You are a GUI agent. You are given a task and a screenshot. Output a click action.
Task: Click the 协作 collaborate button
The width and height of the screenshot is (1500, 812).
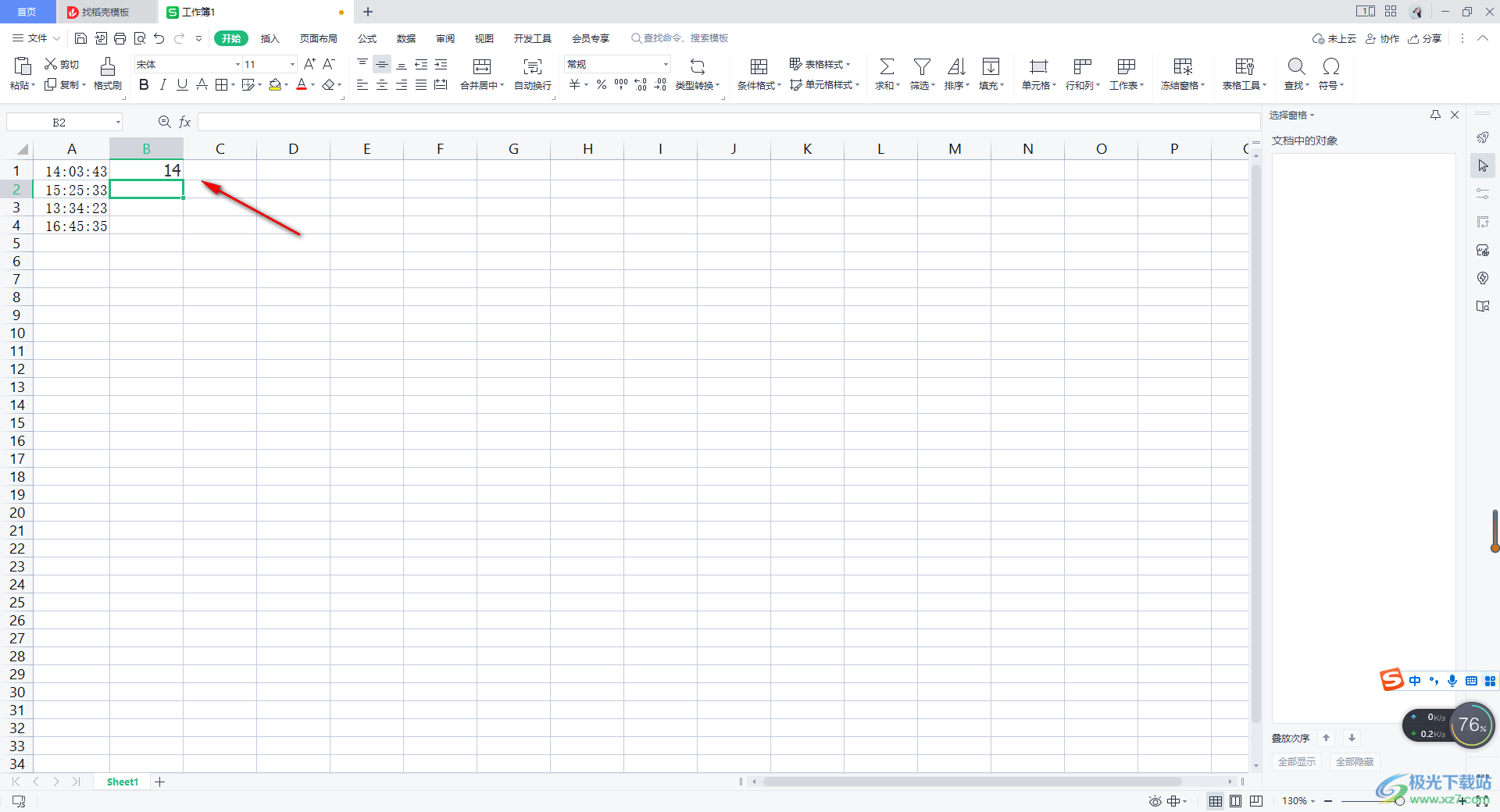1382,38
